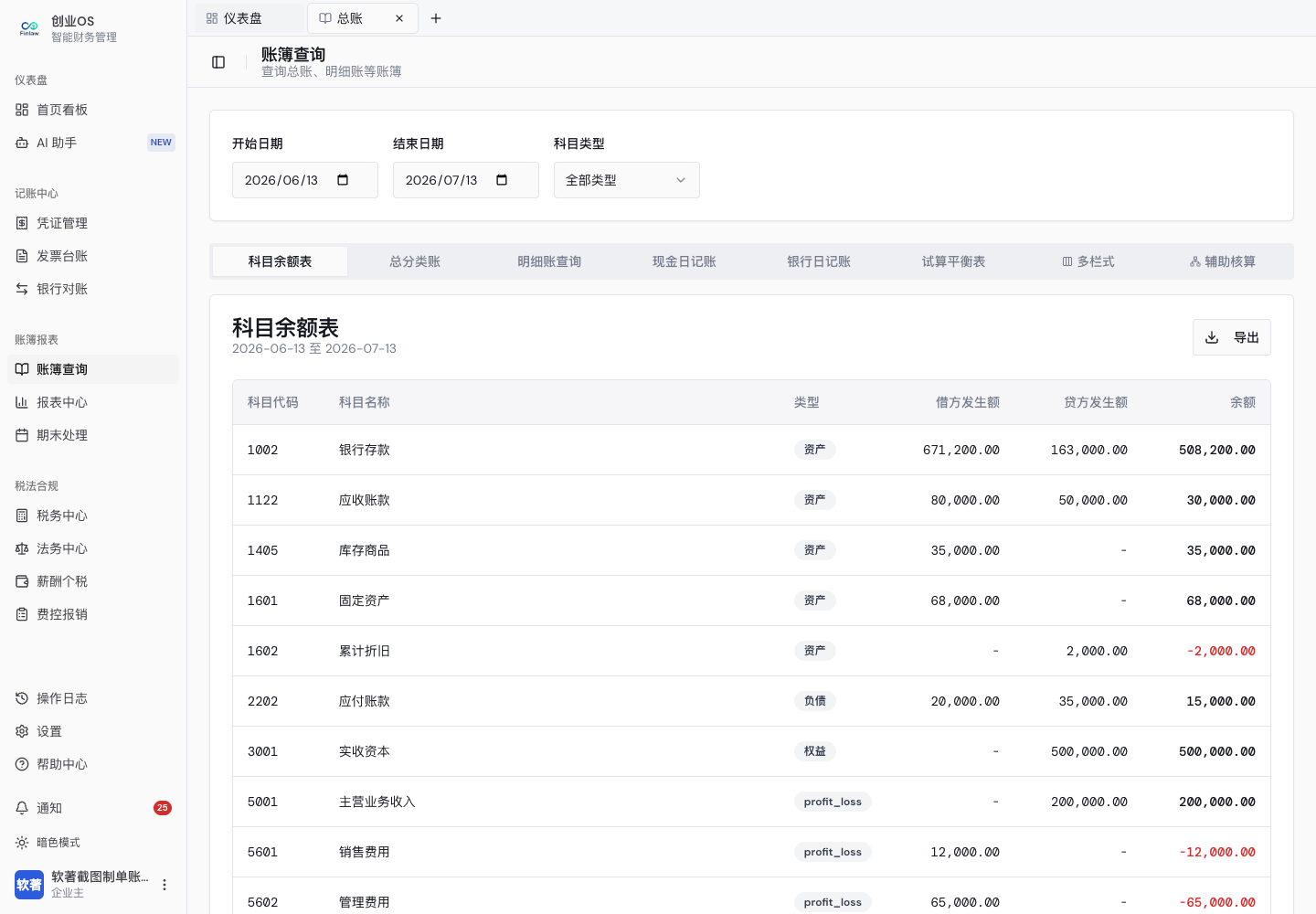This screenshot has height=914, width=1316.
Task: Switch to the 现金日记账 tab
Action: (685, 261)
